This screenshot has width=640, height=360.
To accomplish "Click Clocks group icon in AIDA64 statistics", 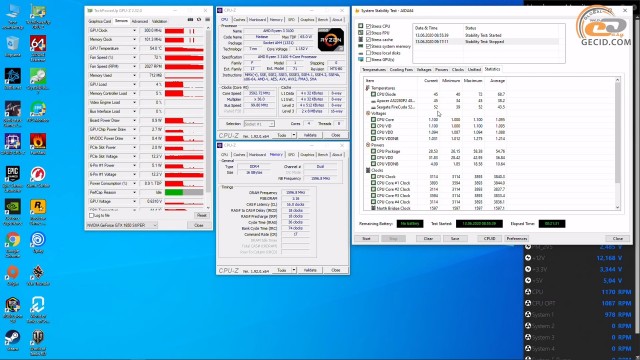I will click(x=368, y=170).
